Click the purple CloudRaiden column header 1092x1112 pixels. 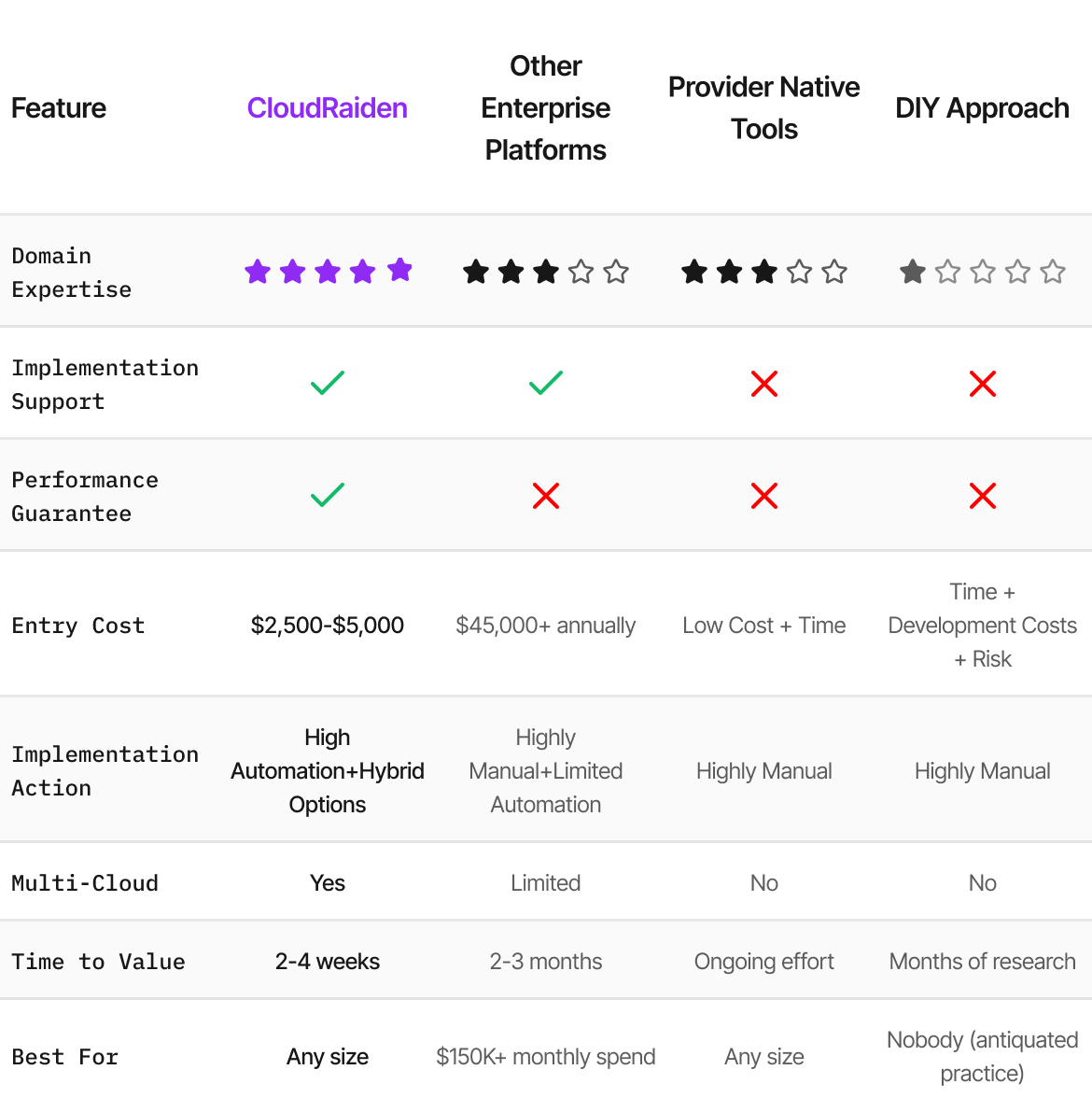pos(328,108)
